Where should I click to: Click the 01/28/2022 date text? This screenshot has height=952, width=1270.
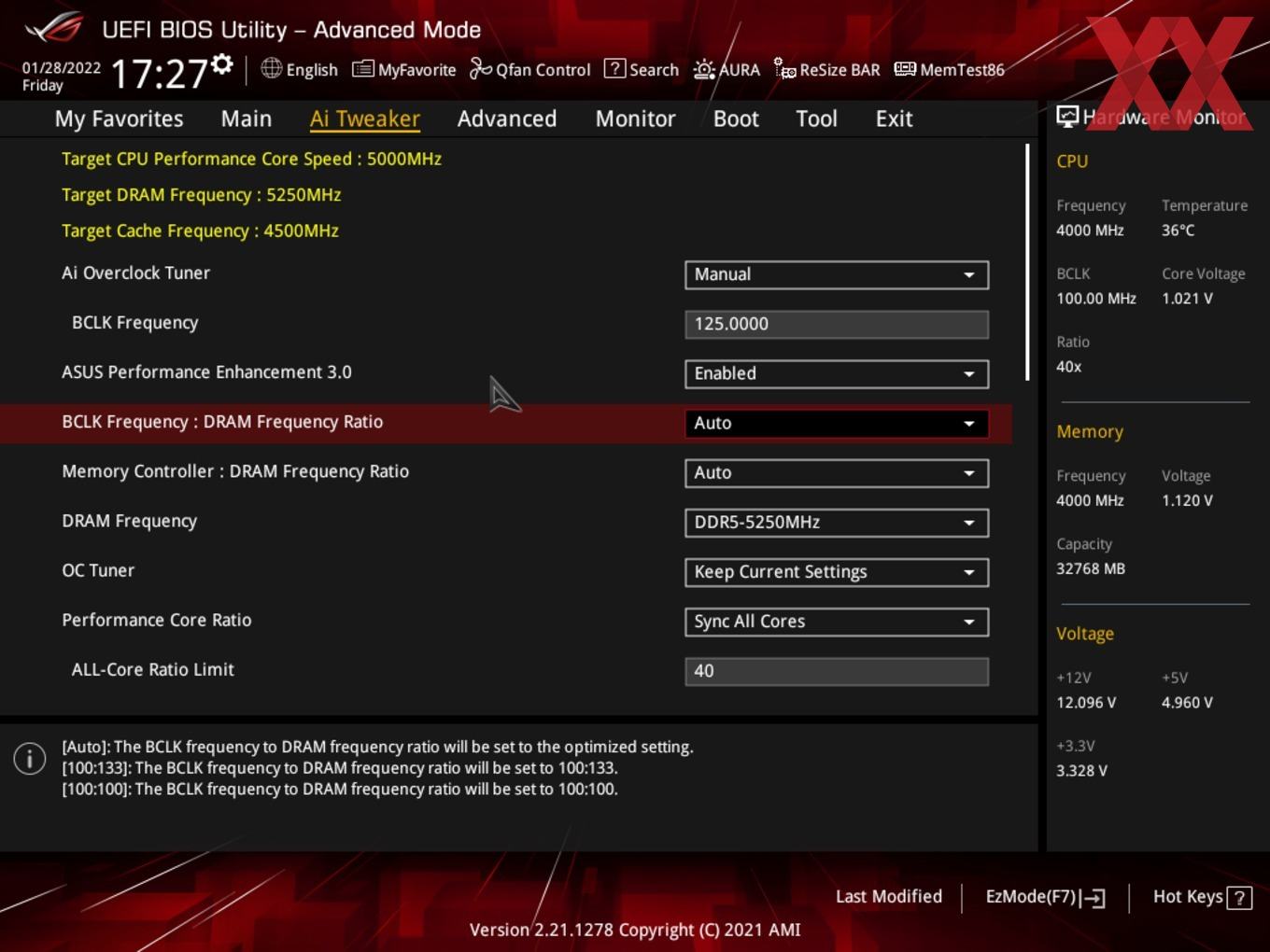point(62,67)
